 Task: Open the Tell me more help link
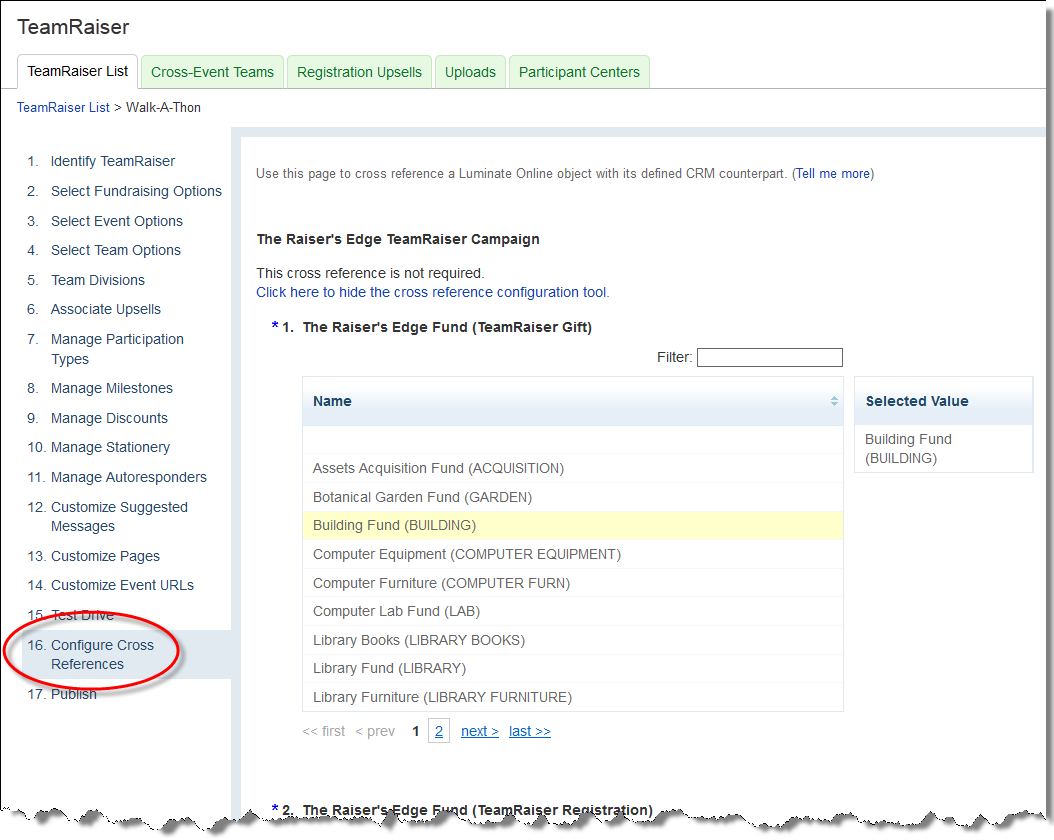tap(833, 173)
